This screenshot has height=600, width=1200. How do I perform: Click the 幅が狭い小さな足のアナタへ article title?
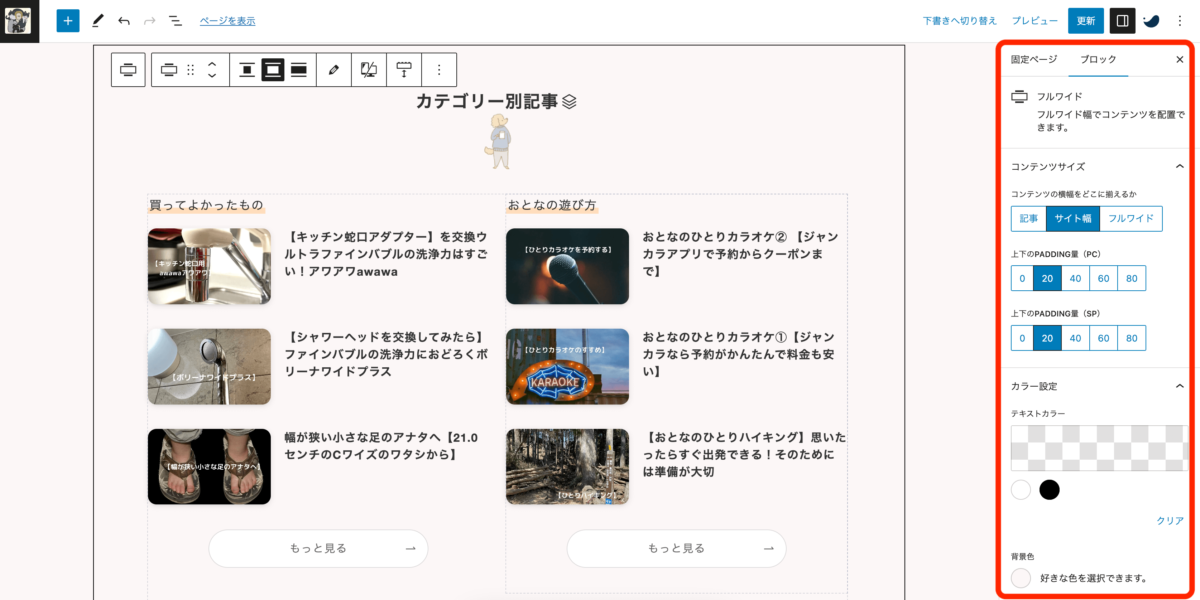pos(381,446)
